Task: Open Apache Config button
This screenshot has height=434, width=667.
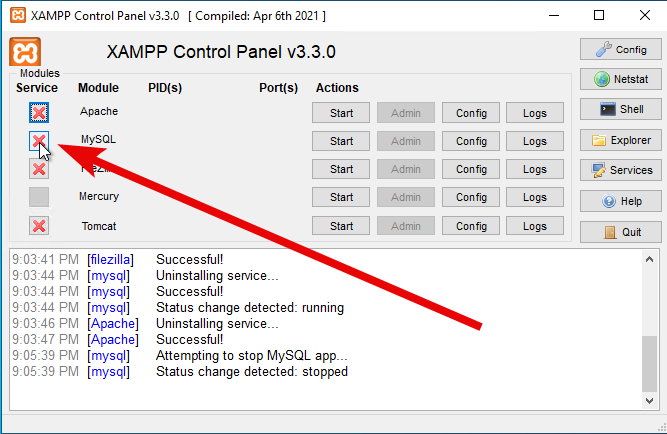Action: [471, 113]
